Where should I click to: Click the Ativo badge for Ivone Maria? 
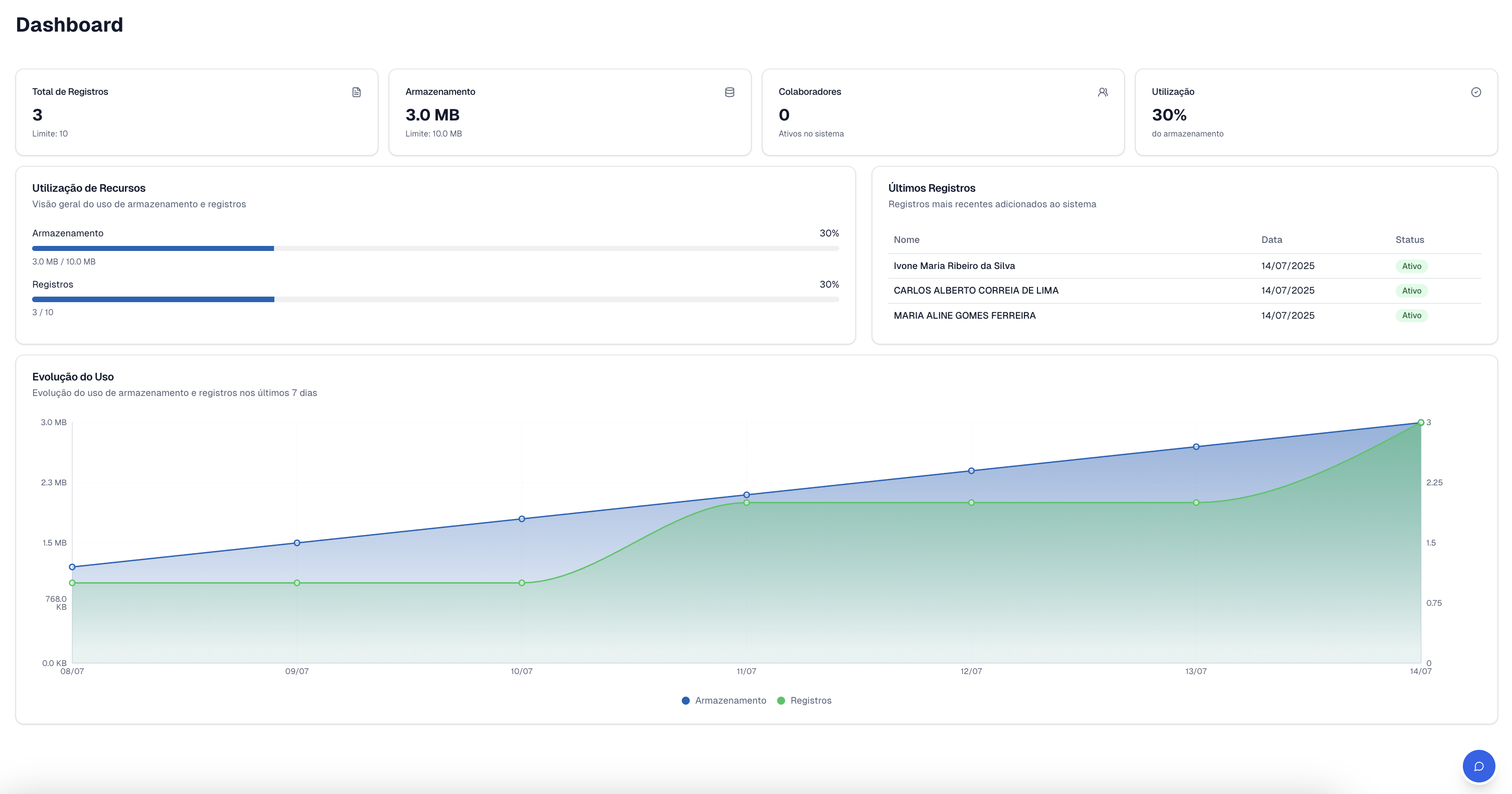pos(1412,266)
